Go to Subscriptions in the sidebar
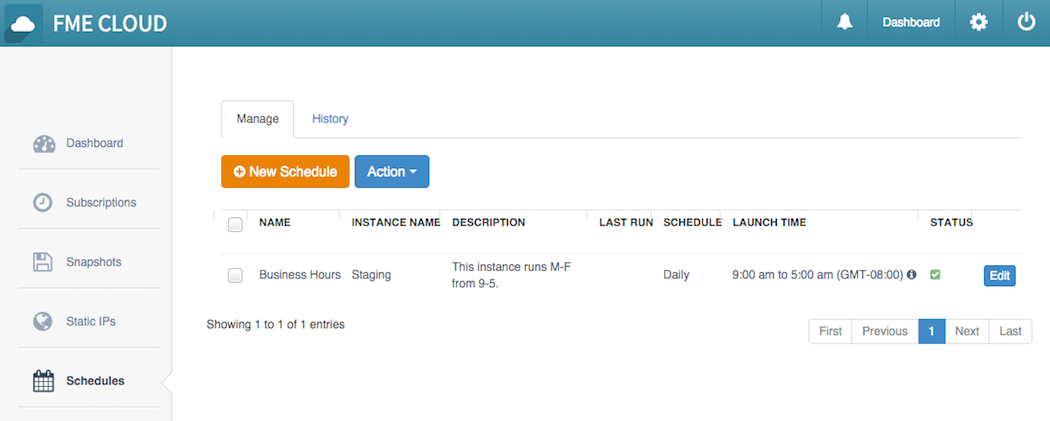Screen dimensions: 1050x421 coord(101,202)
